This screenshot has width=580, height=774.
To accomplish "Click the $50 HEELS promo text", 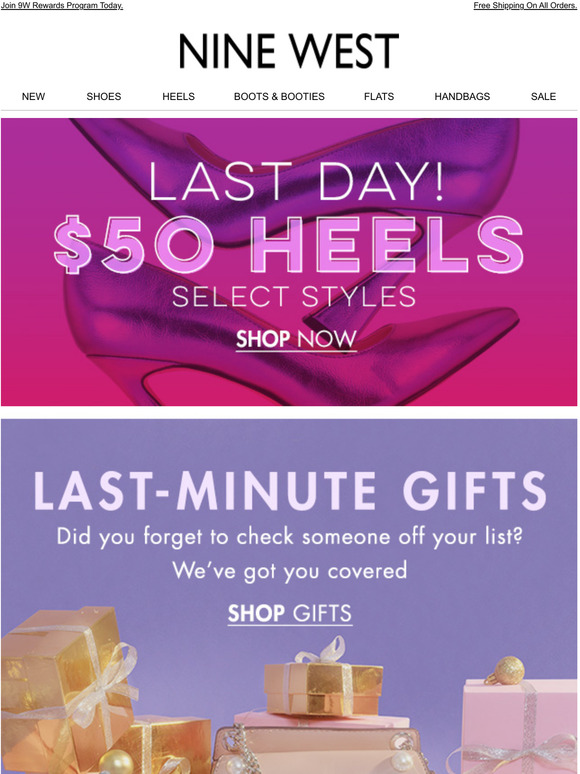I will point(289,245).
